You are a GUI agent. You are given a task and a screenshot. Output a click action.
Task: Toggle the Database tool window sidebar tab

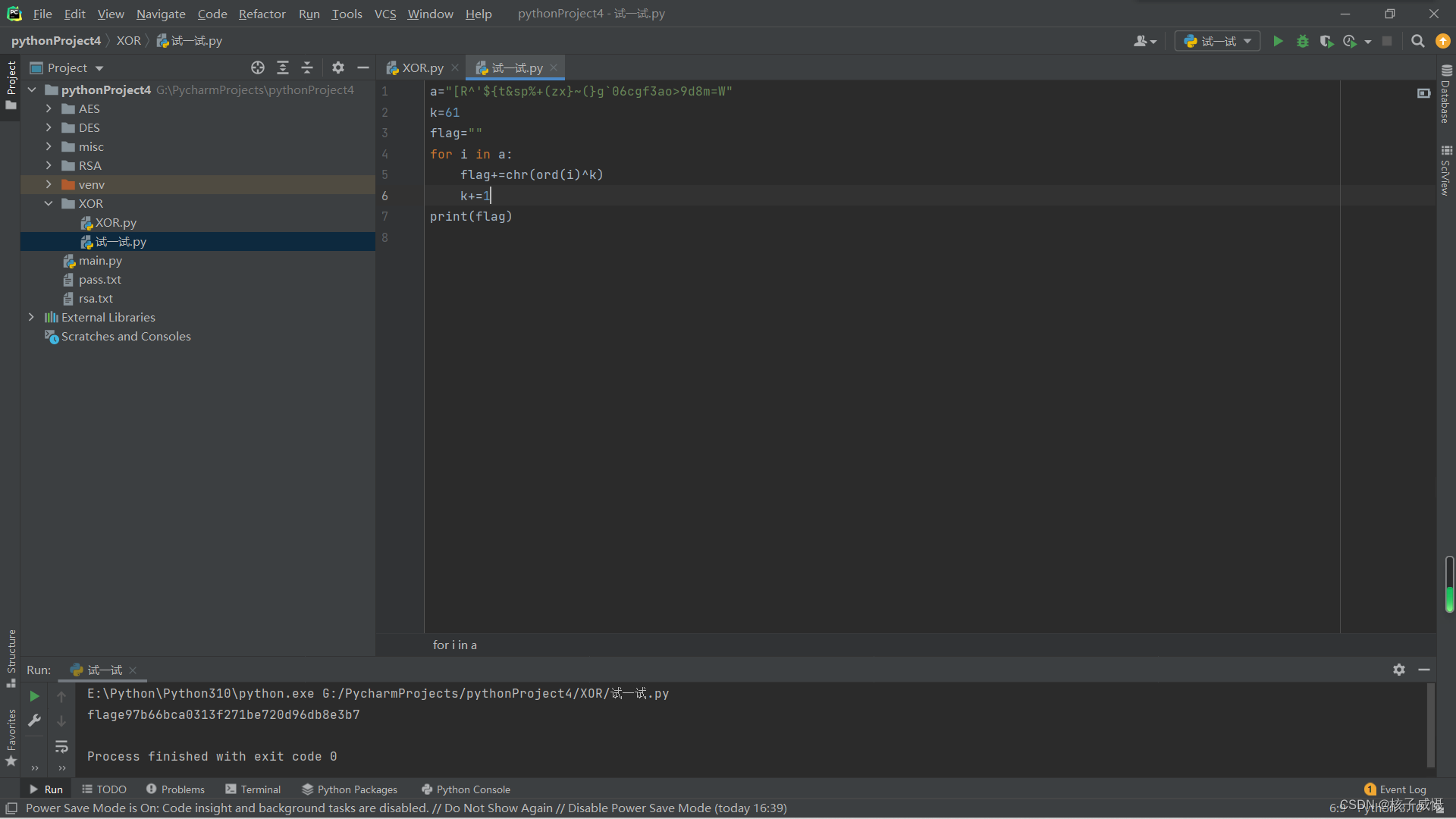(x=1445, y=95)
